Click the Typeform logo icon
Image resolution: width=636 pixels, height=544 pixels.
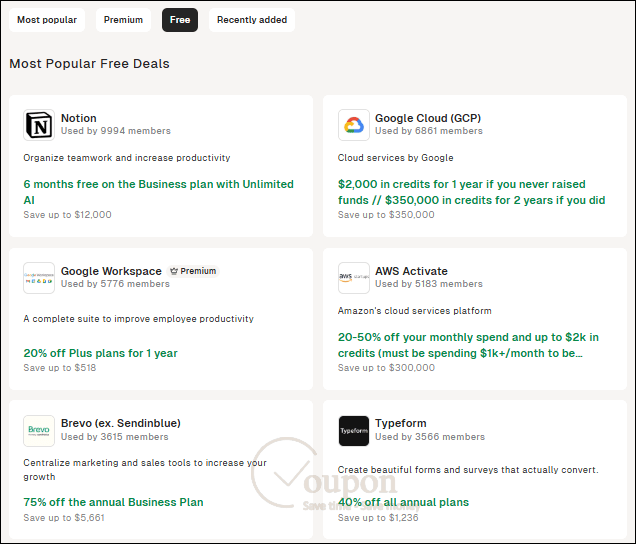(354, 431)
